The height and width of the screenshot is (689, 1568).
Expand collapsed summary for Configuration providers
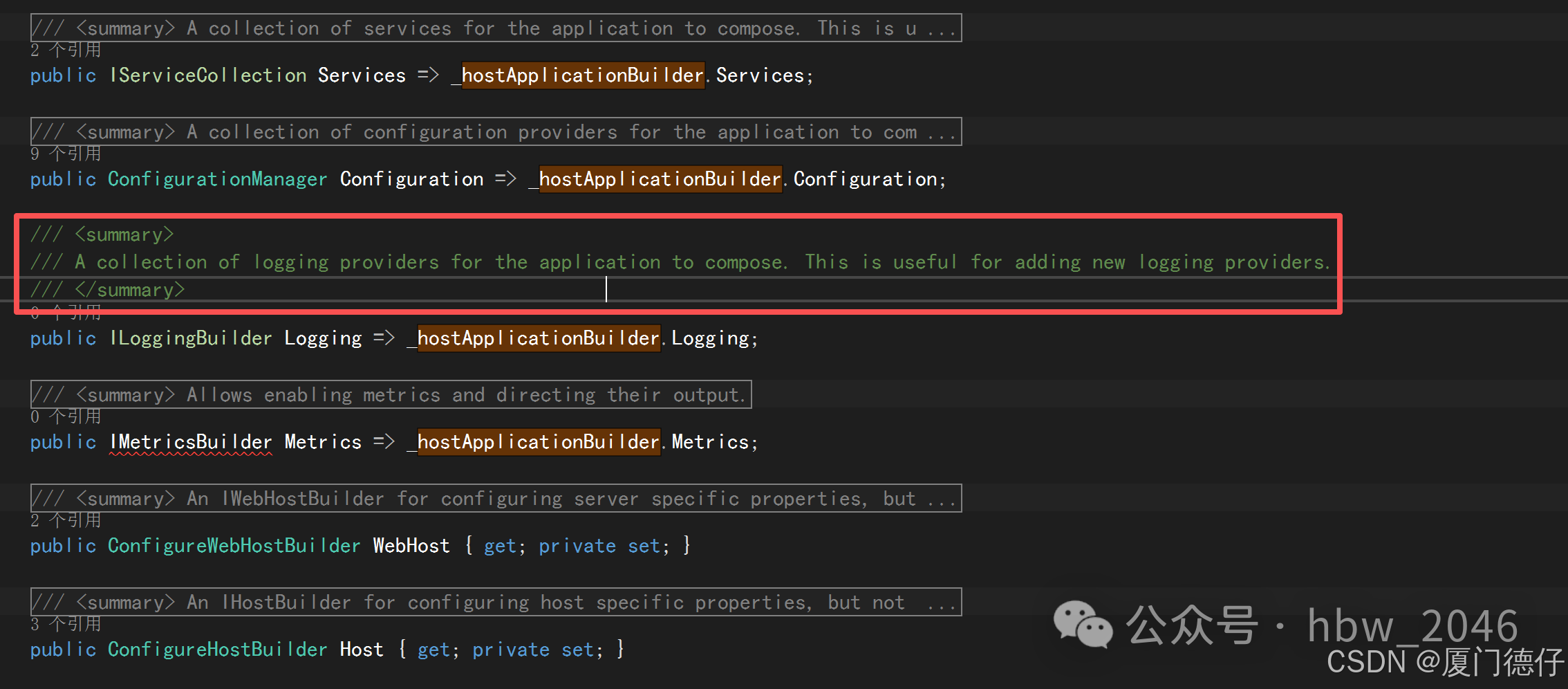point(496,132)
